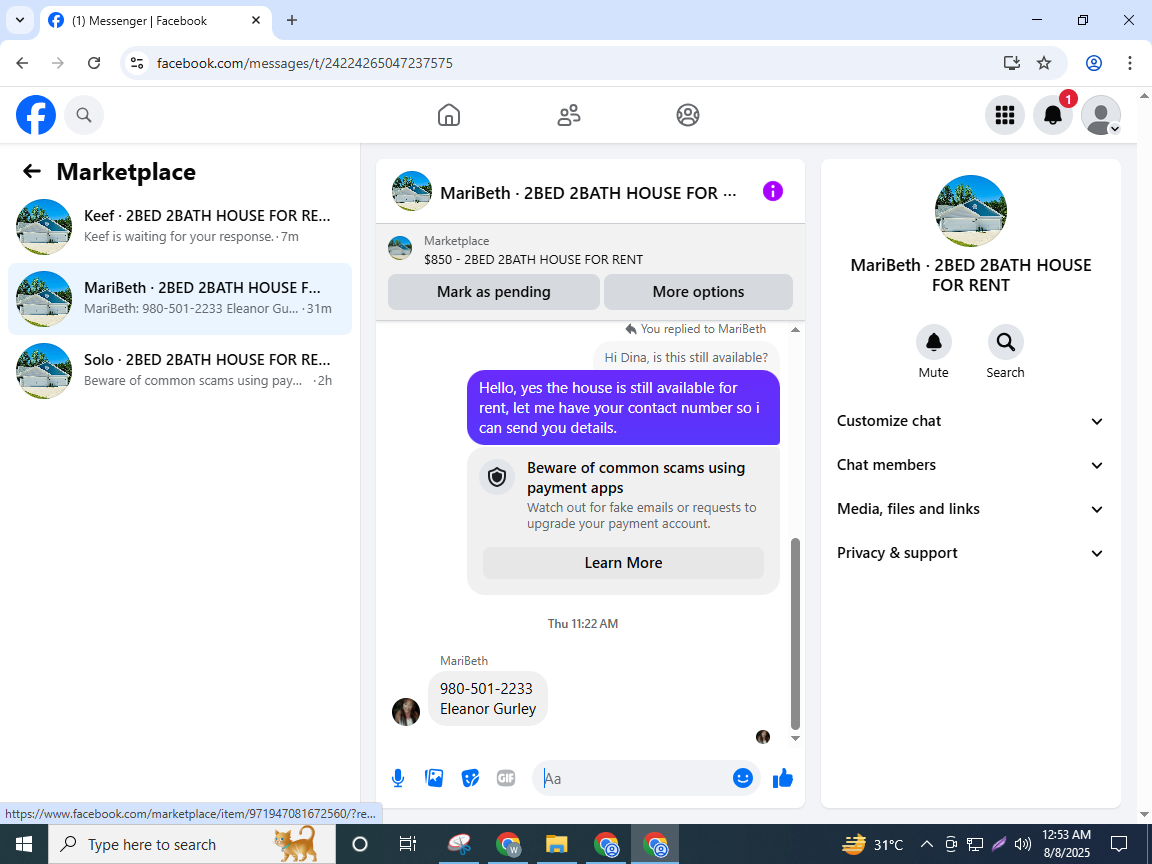Show hidden system tray icons chevron
Screen dimensions: 1152x864
[x=927, y=844]
